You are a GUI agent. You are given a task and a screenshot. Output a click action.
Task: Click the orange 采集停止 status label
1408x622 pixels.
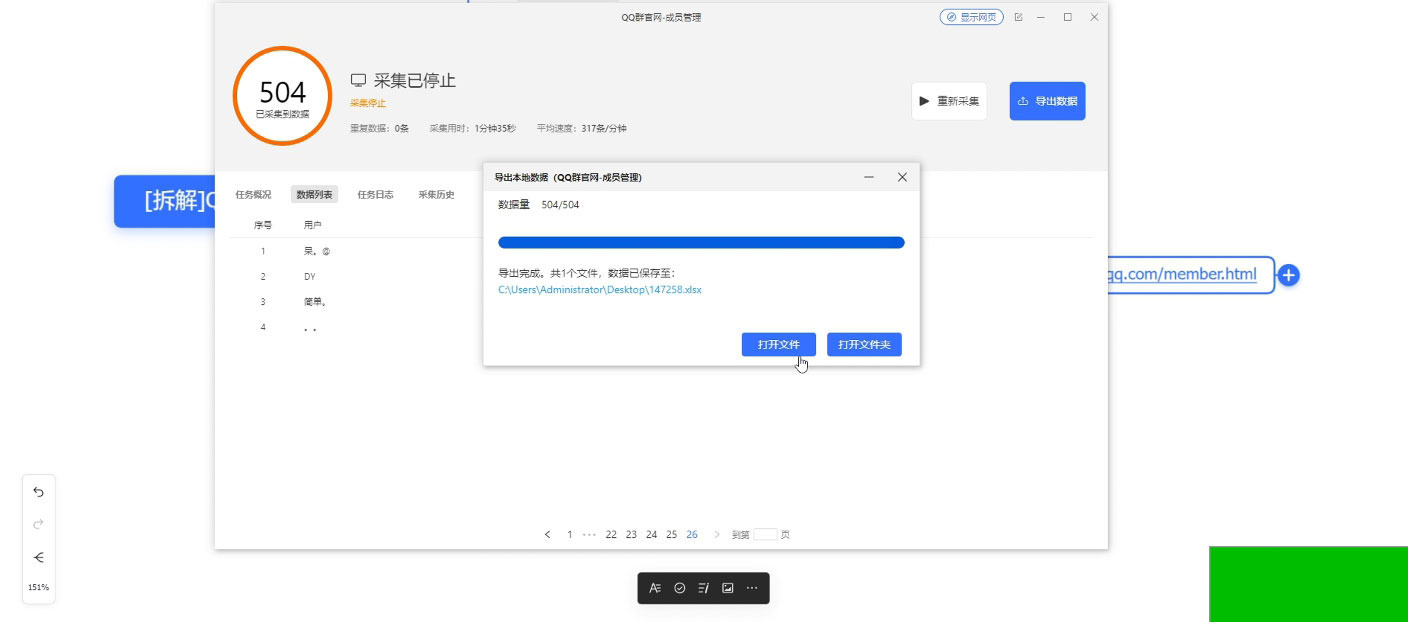[x=368, y=103]
